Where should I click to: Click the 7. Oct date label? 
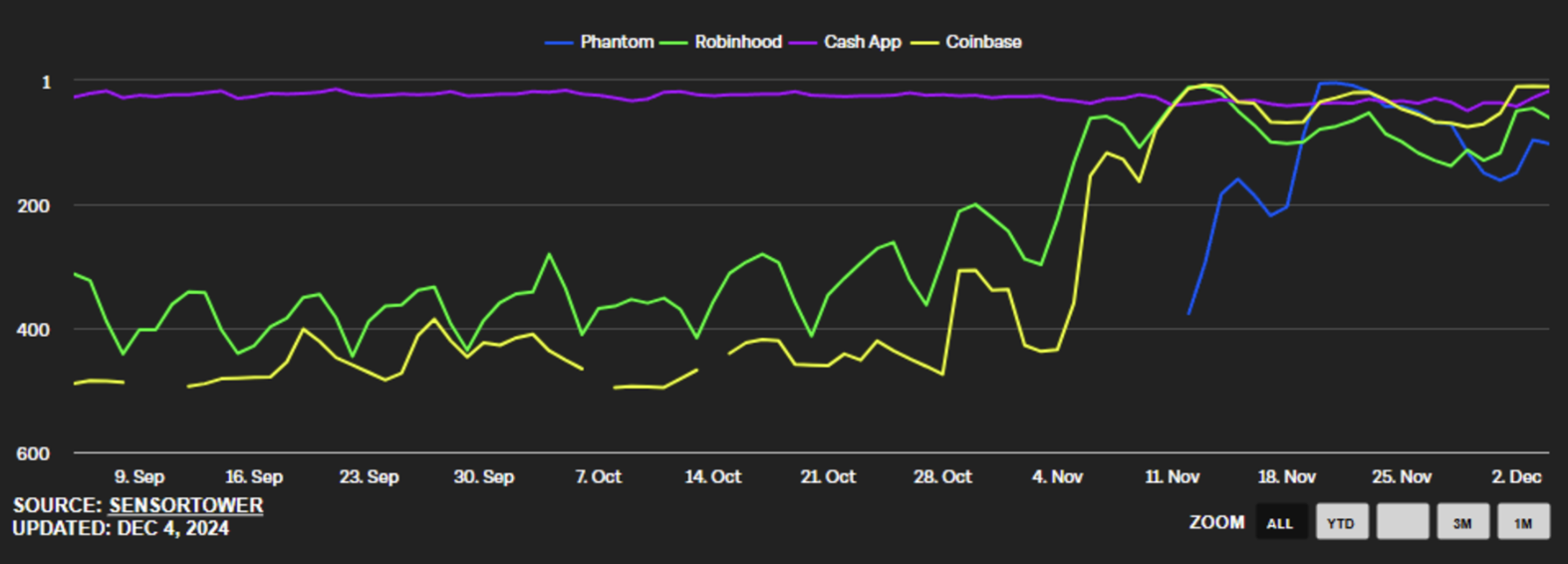click(x=598, y=476)
